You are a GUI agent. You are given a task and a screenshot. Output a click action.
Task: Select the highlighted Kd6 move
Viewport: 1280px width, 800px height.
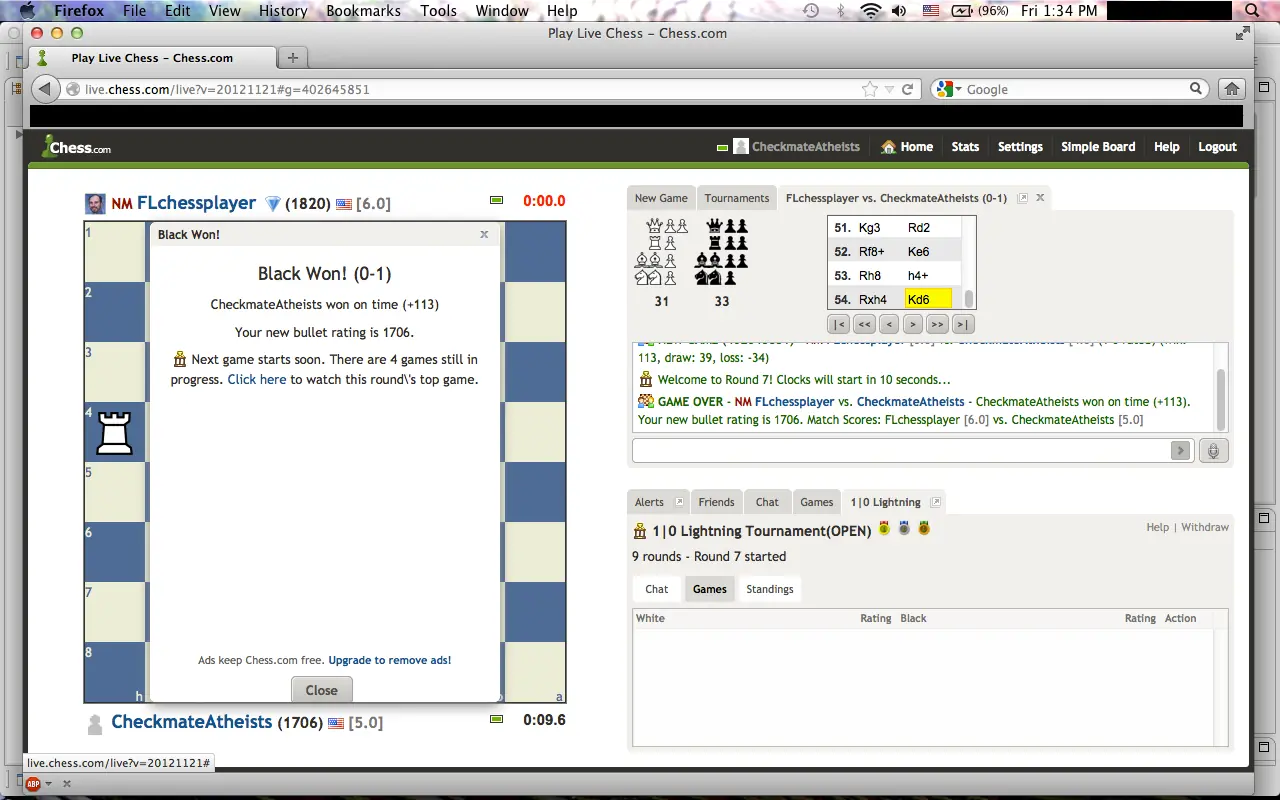tap(928, 299)
